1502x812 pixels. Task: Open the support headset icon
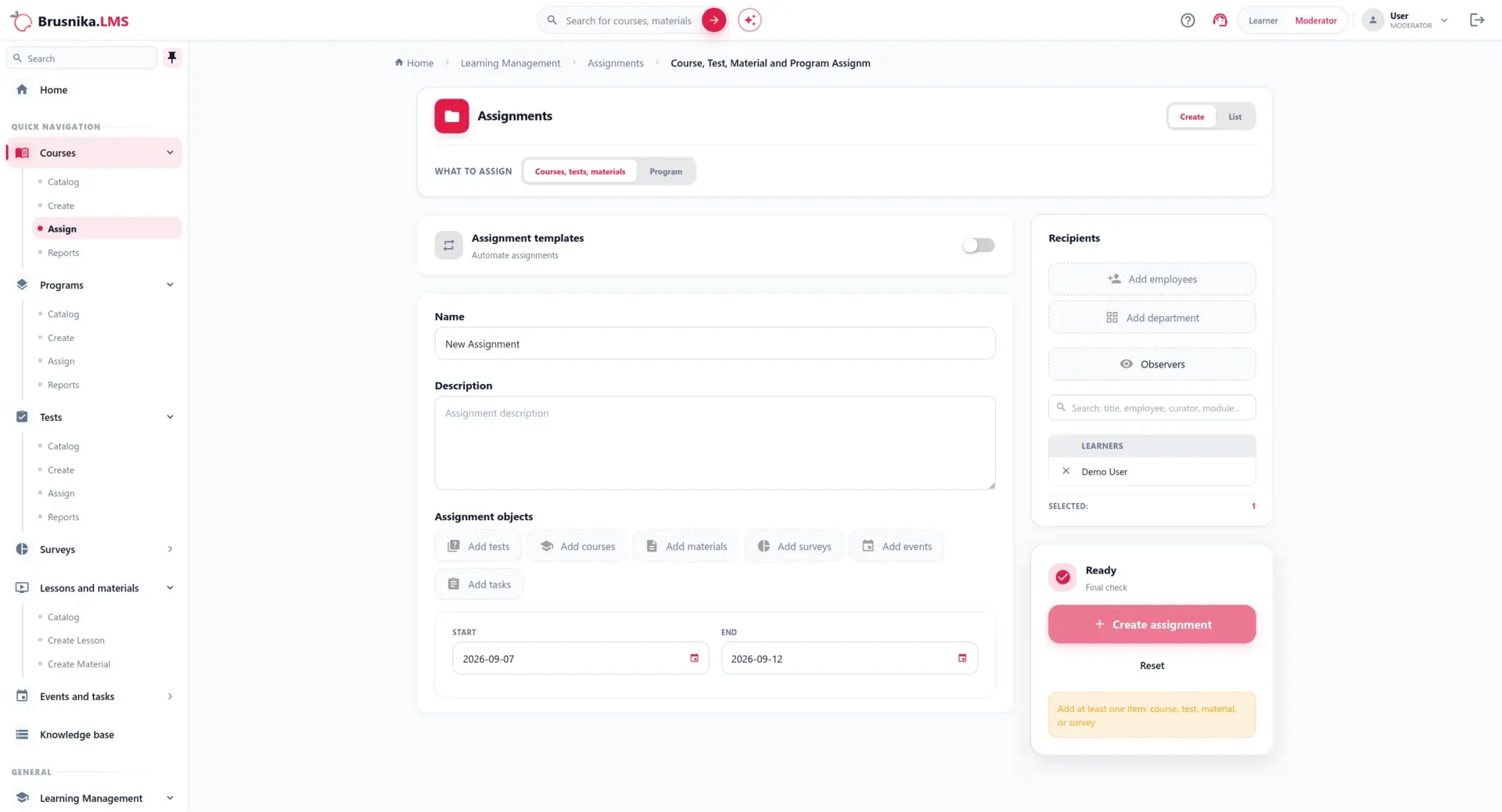point(1220,20)
